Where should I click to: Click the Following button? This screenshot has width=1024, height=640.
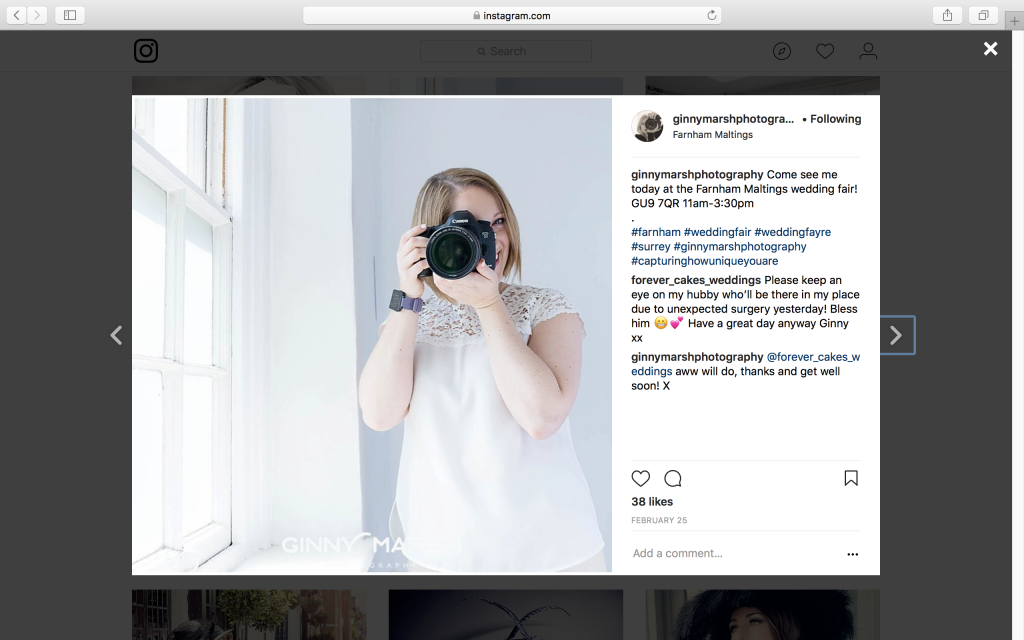coord(835,119)
